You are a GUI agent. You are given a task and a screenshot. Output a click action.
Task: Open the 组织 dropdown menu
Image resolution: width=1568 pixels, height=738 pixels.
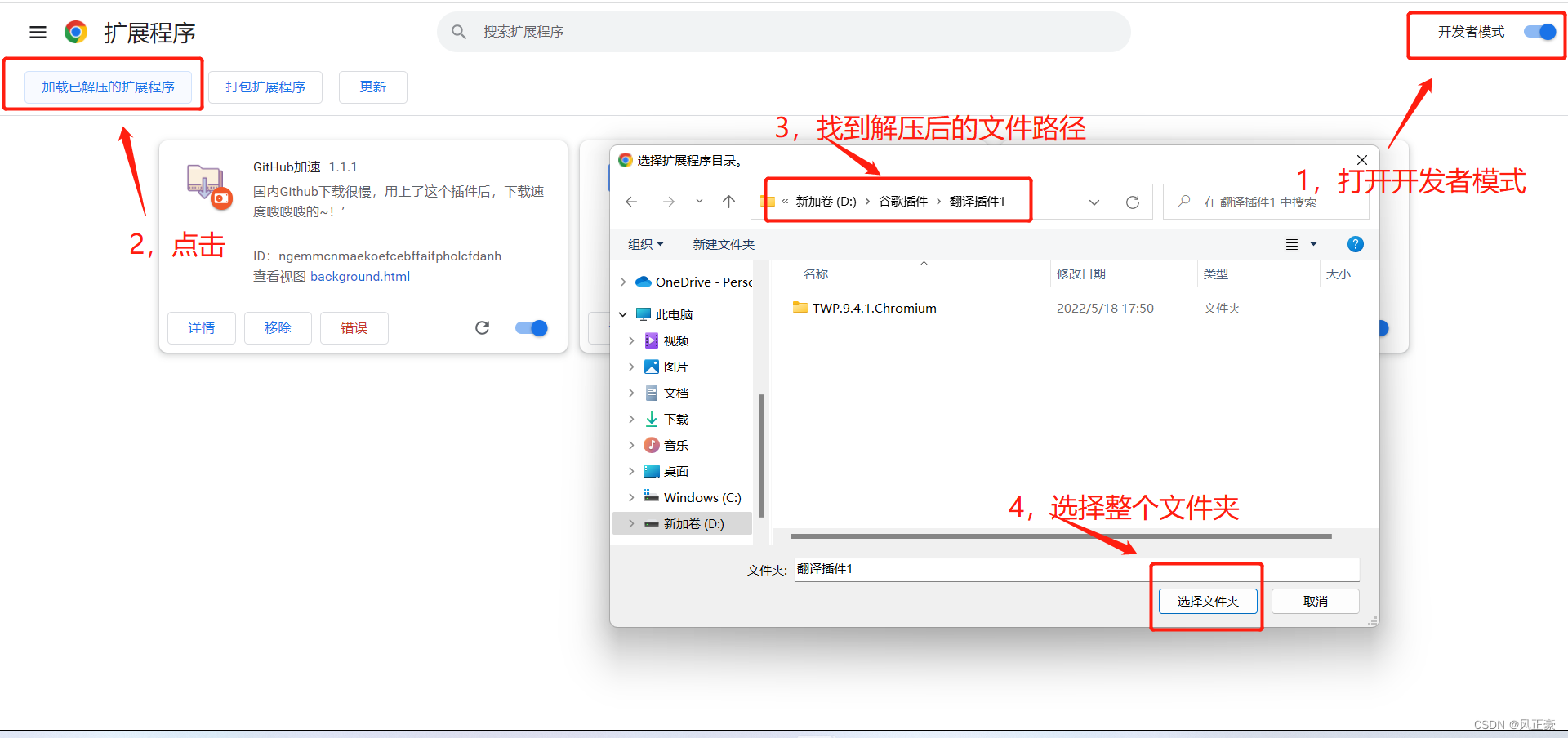click(x=645, y=244)
